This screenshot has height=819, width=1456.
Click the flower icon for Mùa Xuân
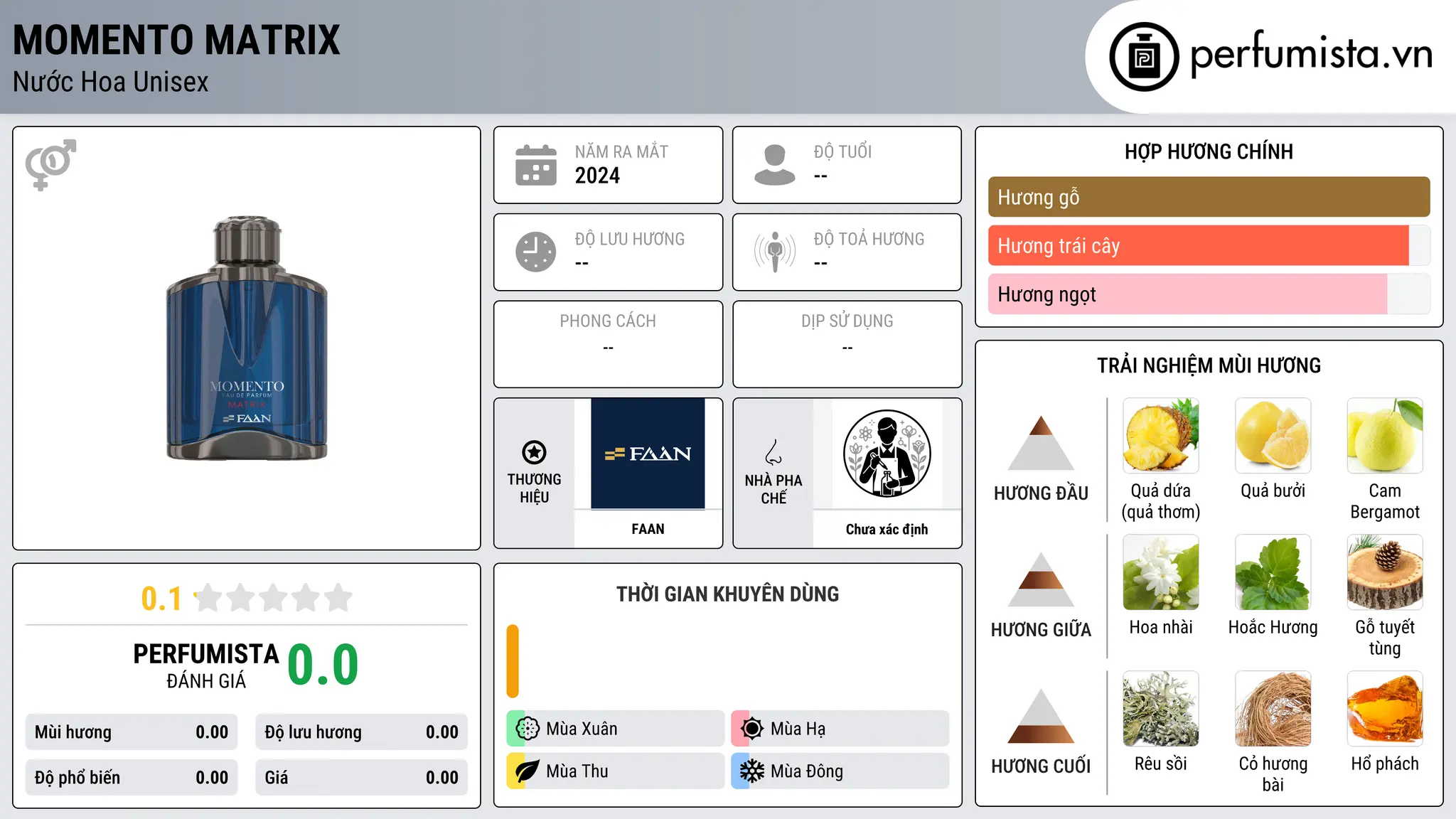click(528, 729)
